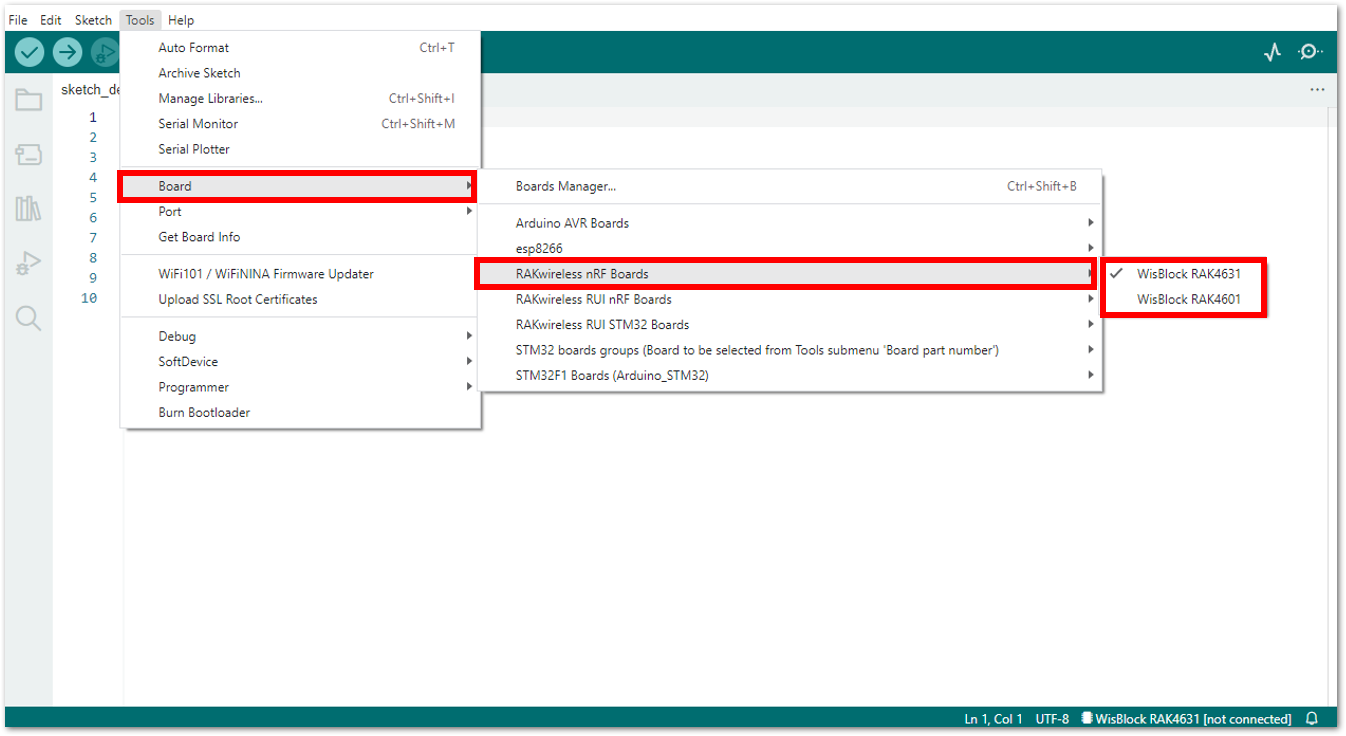The width and height of the screenshot is (1346, 736).
Task: Expand the Debug submenu
Action: pos(299,337)
